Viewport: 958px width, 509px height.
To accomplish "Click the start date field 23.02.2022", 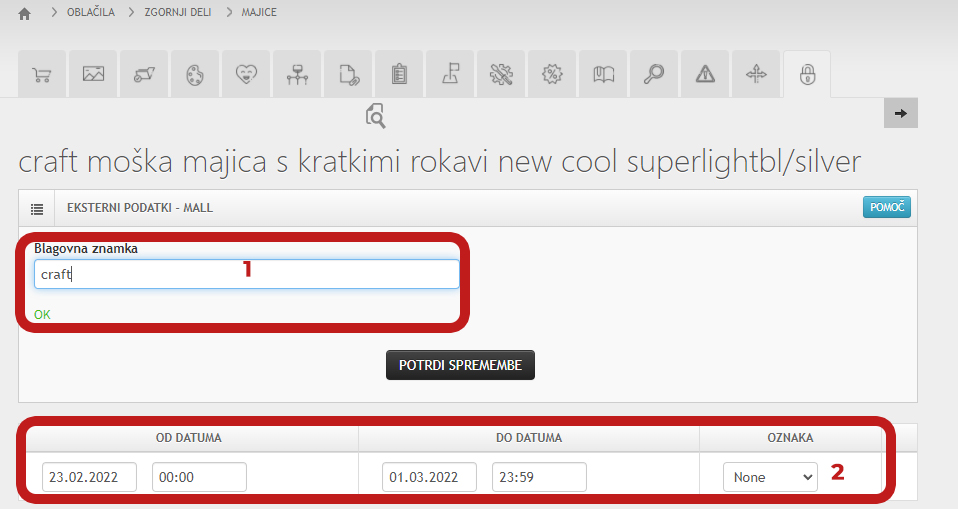I will (89, 477).
